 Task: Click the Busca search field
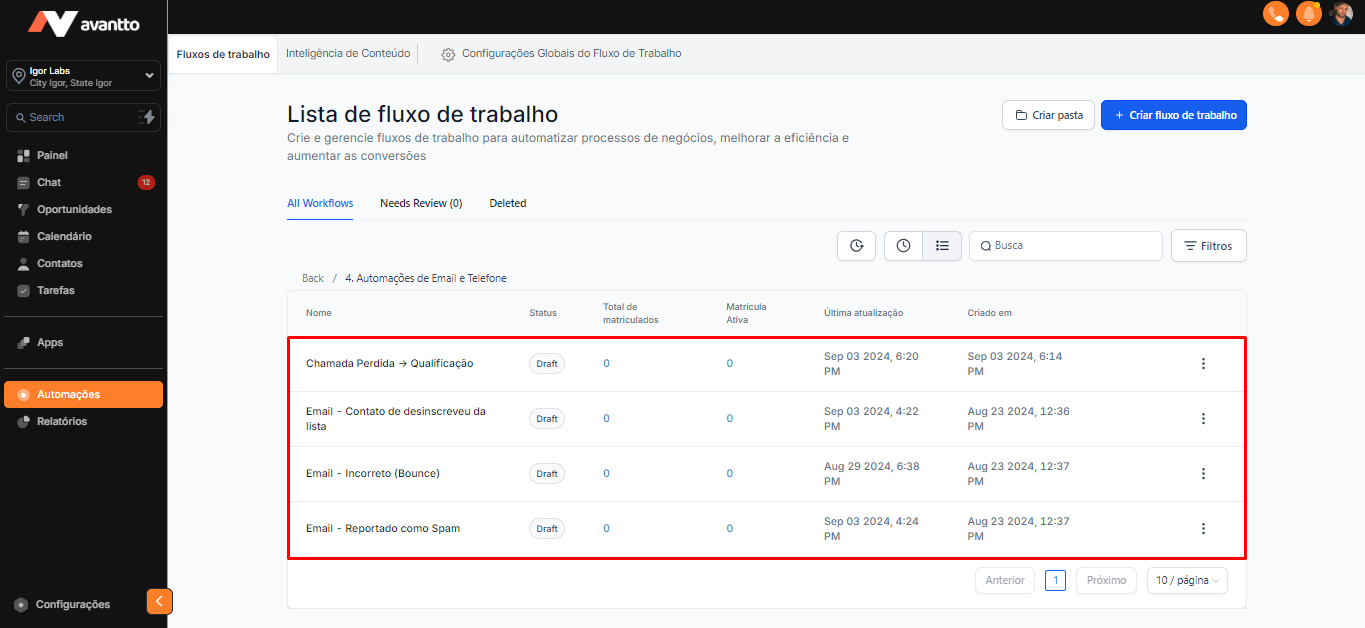[1070, 246]
